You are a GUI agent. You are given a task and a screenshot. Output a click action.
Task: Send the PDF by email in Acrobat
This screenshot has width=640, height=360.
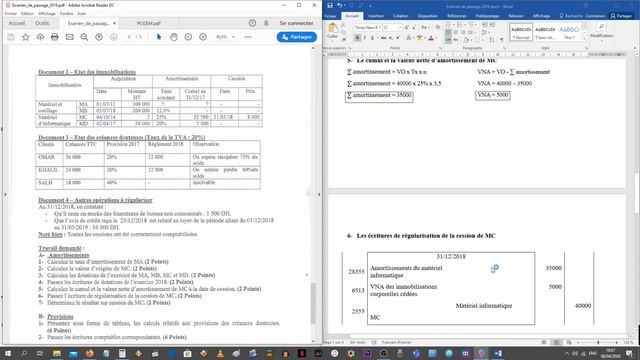click(70, 37)
